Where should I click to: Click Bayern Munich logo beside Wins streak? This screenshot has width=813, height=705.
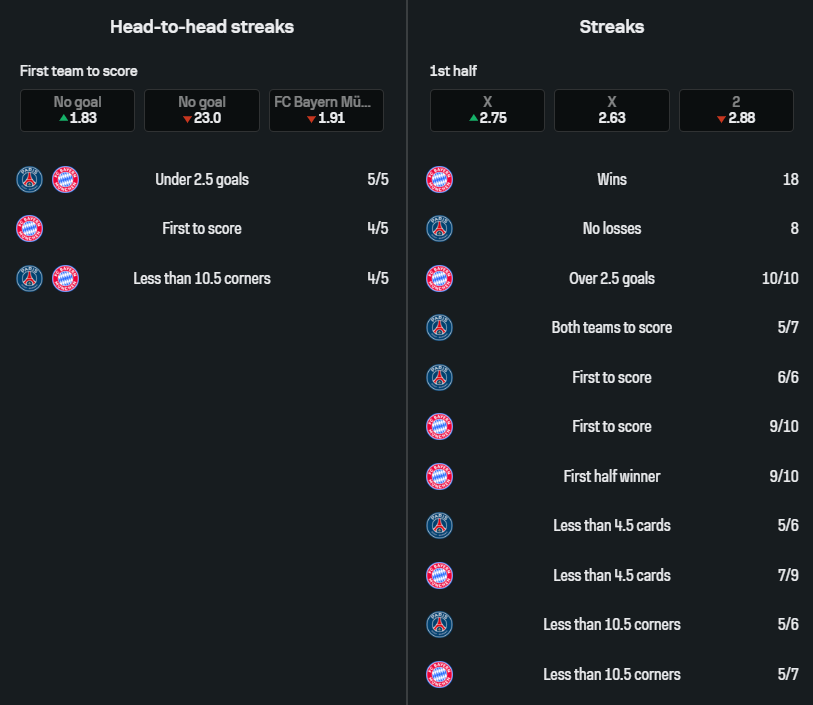(x=439, y=179)
